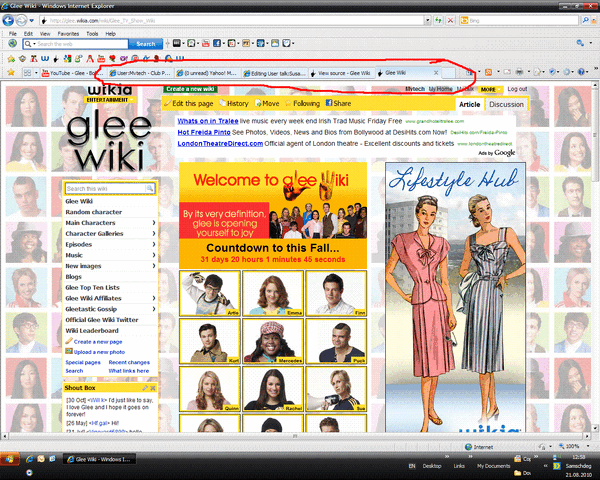Click the Share on Facebook link
The height and width of the screenshot is (480, 600).
(x=338, y=103)
